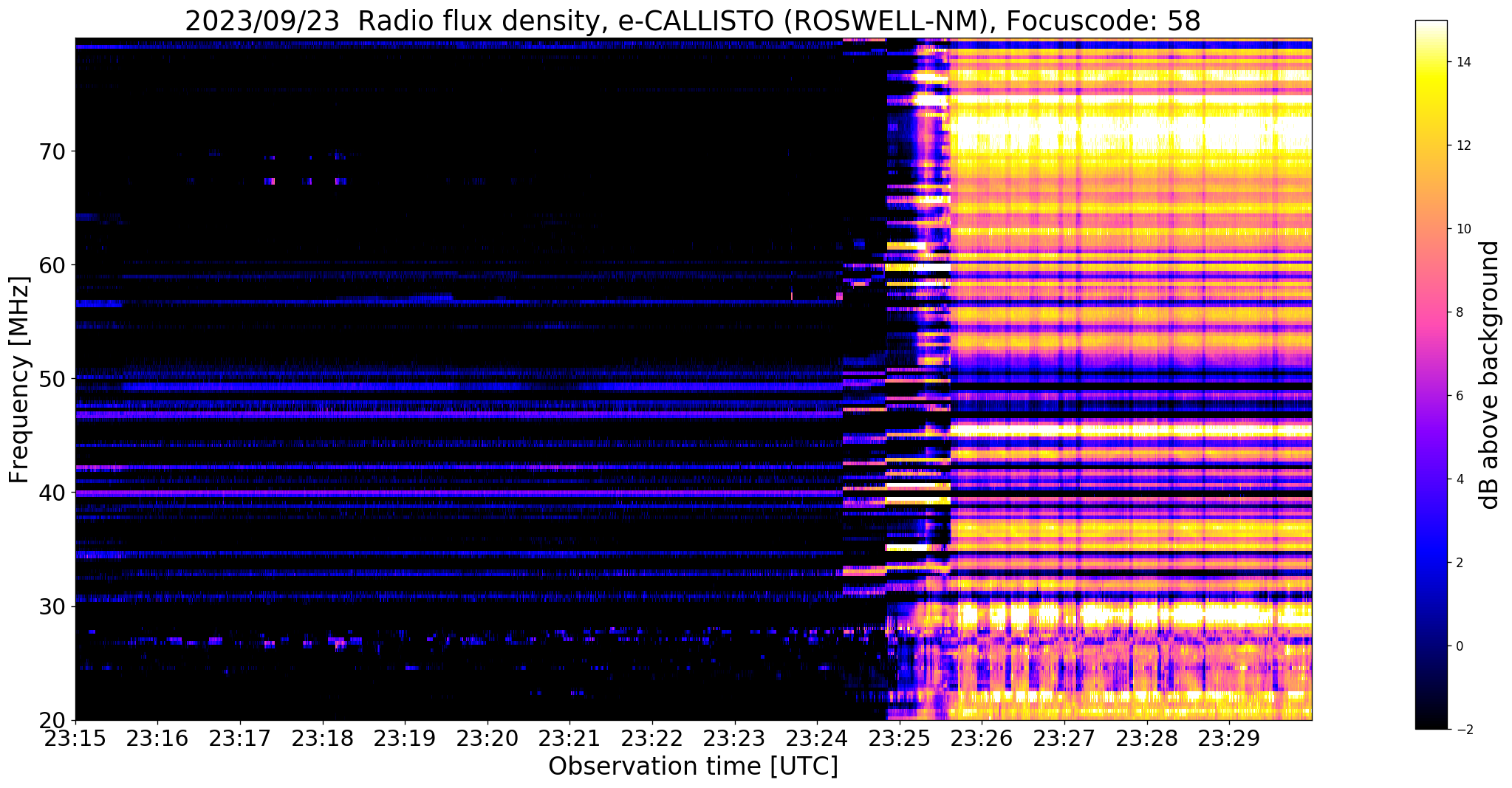Screen dimensions: 1512x788
Task: Click the 23:29 time tick label
Action: tap(1229, 738)
